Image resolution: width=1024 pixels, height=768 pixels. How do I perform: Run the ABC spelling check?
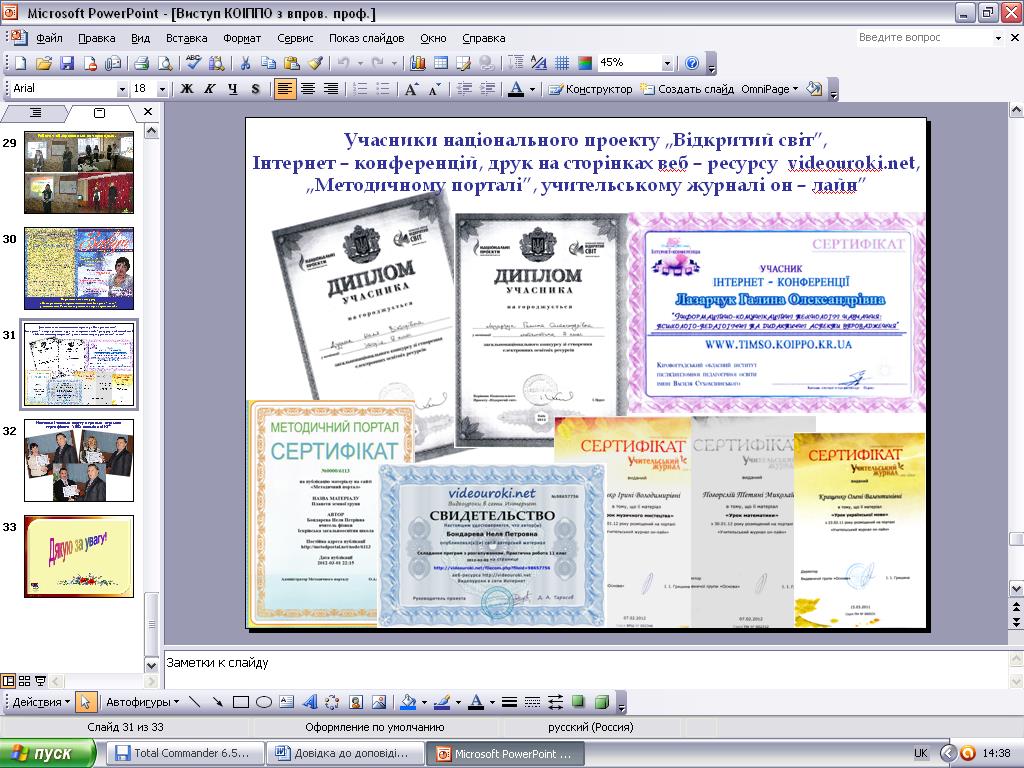click(x=193, y=63)
